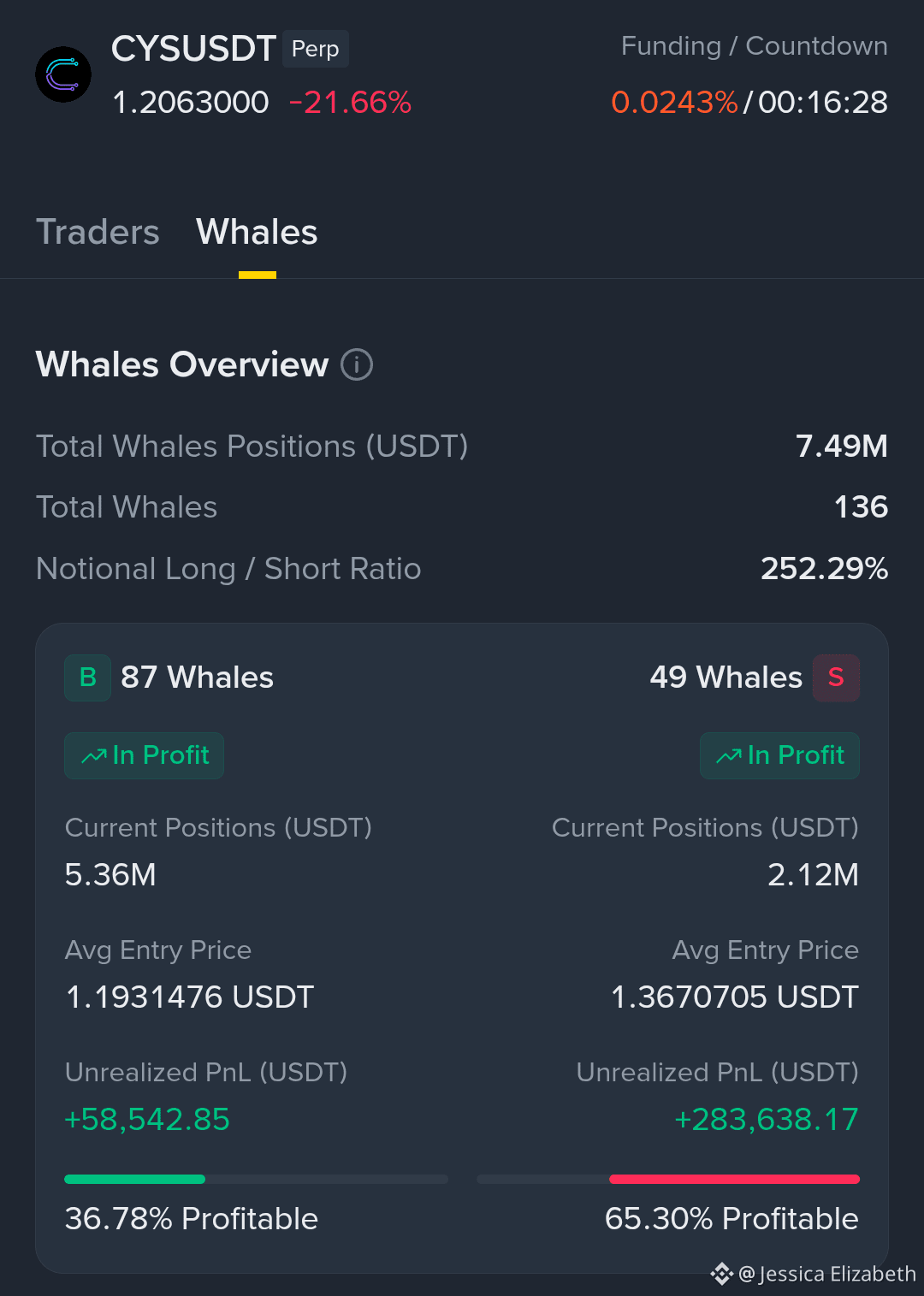Click the short side trend arrow icon
This screenshot has width=924, height=1296.
729,756
